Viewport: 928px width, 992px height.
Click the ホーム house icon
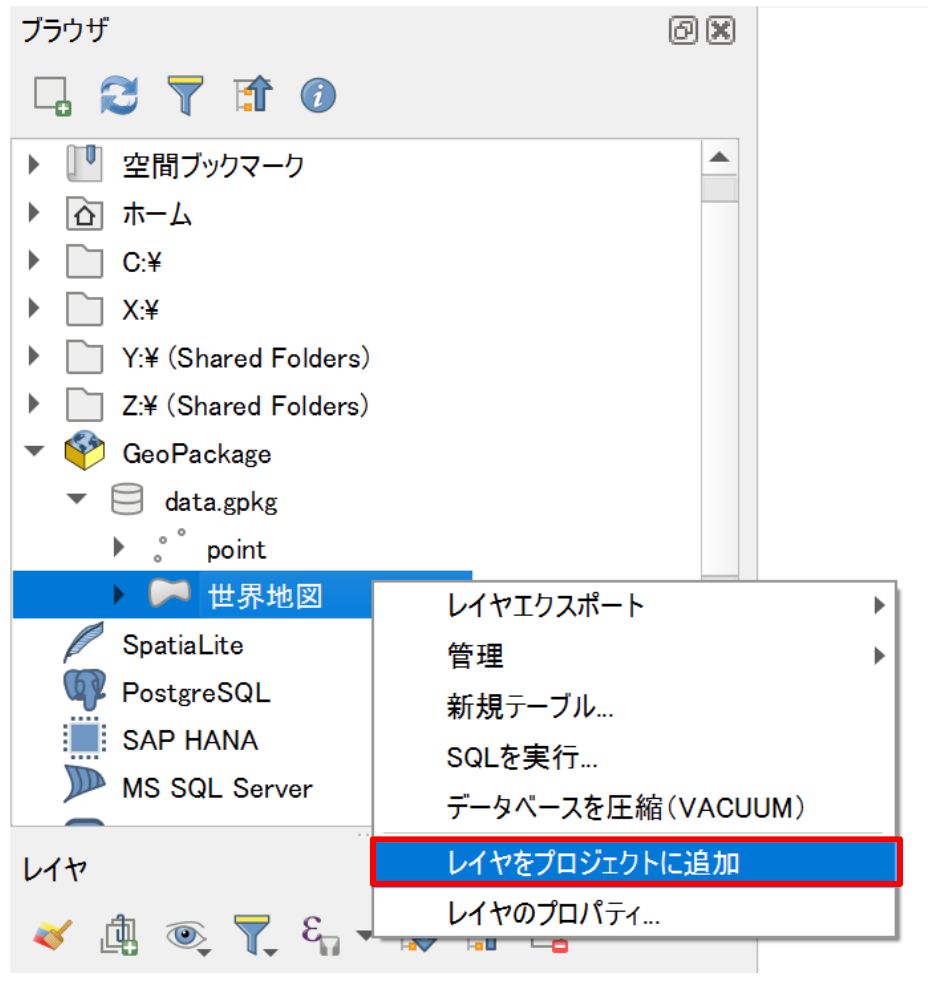(84, 214)
